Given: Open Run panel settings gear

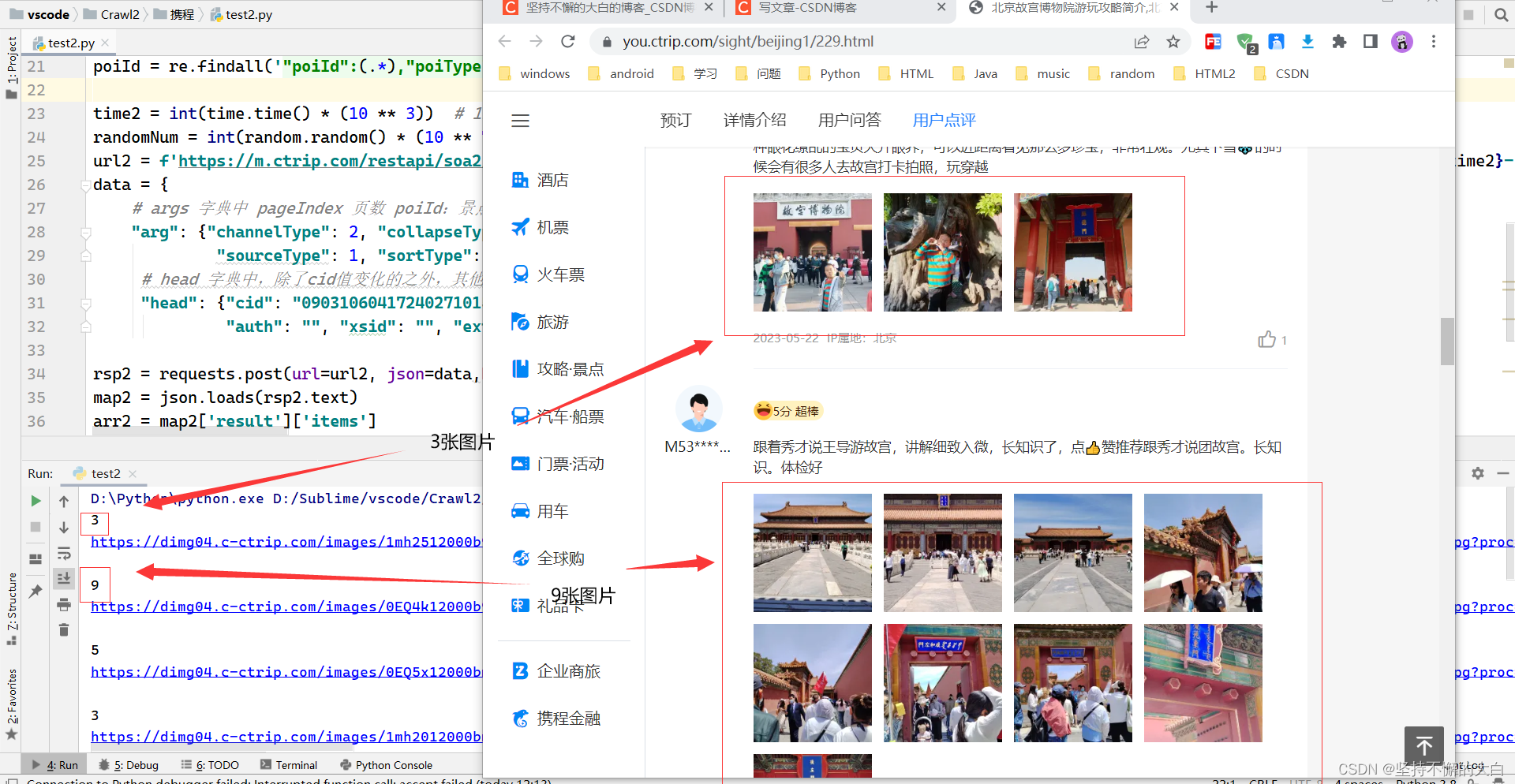Looking at the screenshot, I should click(x=1478, y=473).
